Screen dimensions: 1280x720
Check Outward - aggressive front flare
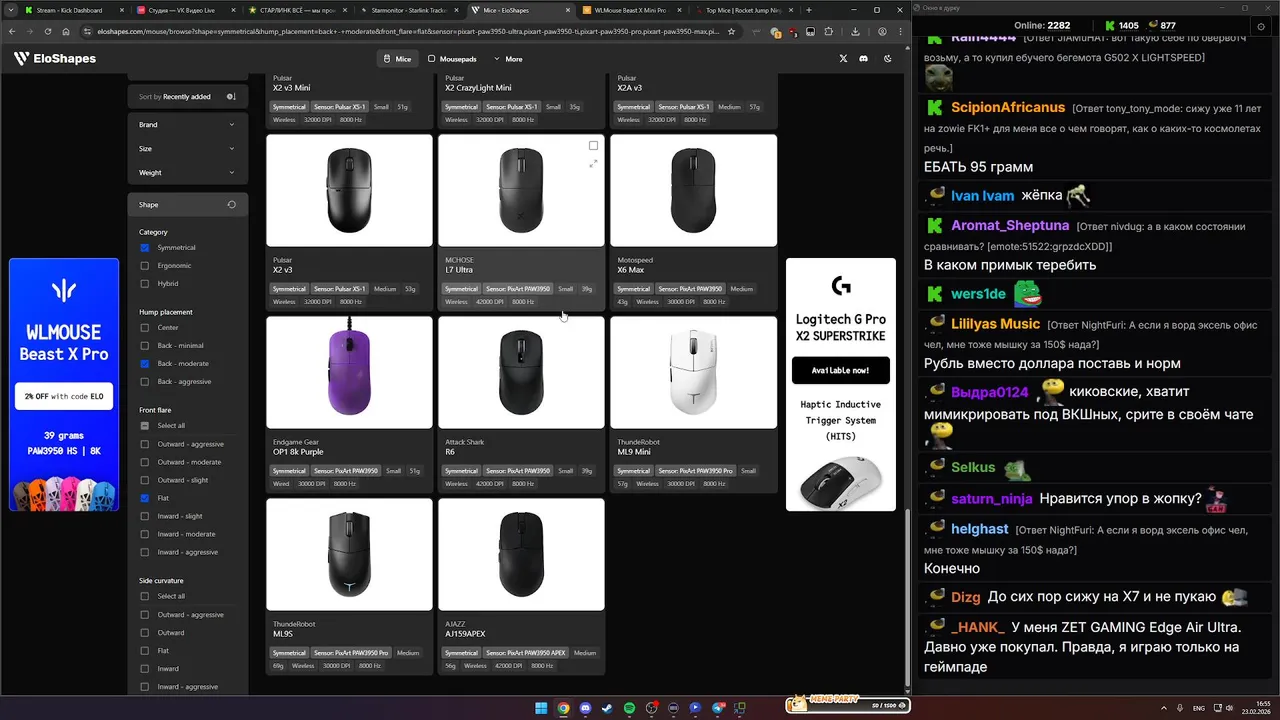[x=145, y=444]
